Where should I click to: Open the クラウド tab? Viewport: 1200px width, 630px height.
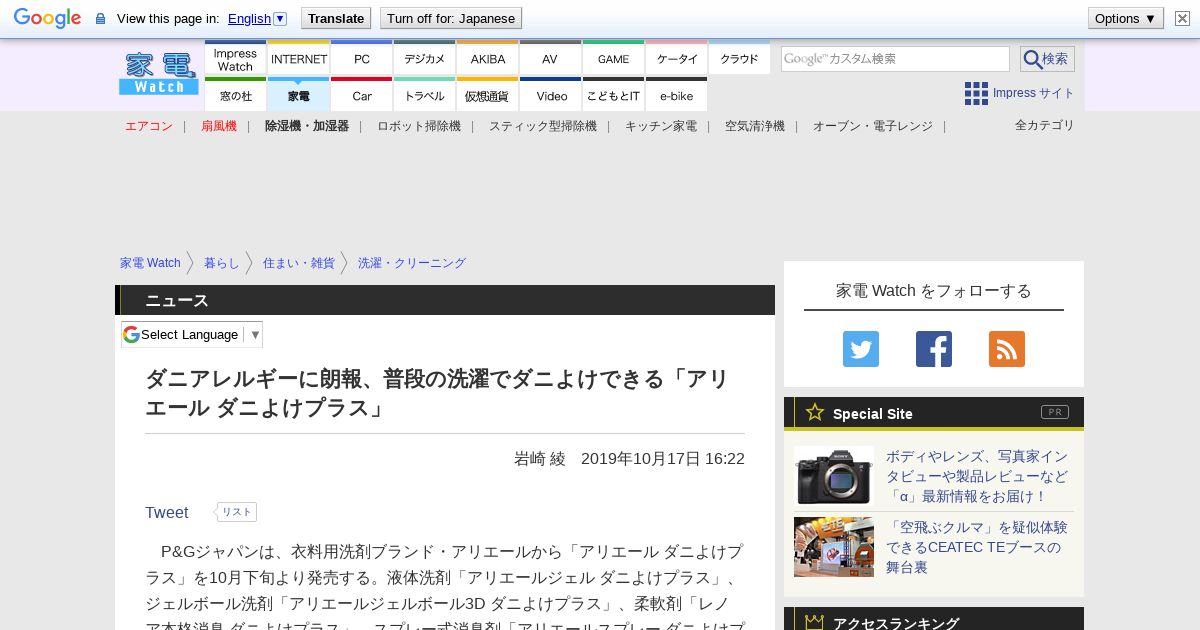pyautogui.click(x=739, y=58)
